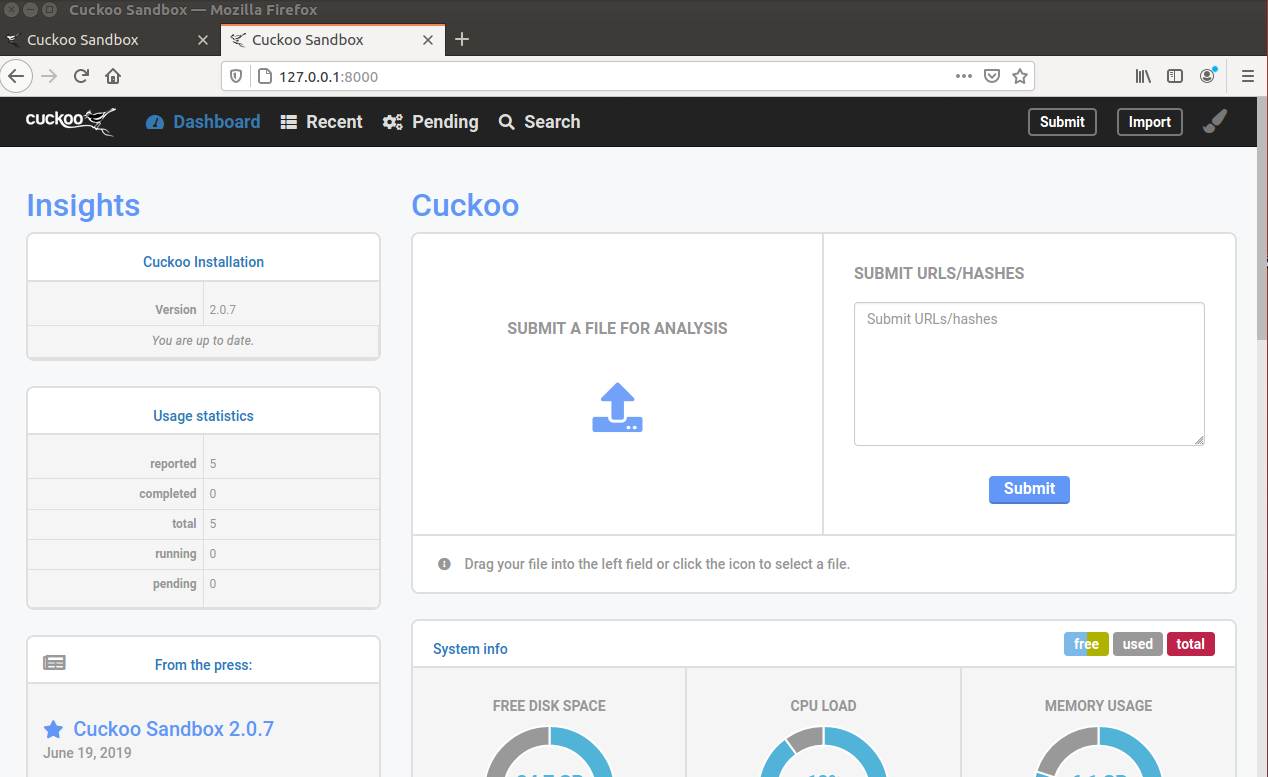Open the theme paintbrush icon
This screenshot has height=777, width=1268.
(x=1214, y=121)
